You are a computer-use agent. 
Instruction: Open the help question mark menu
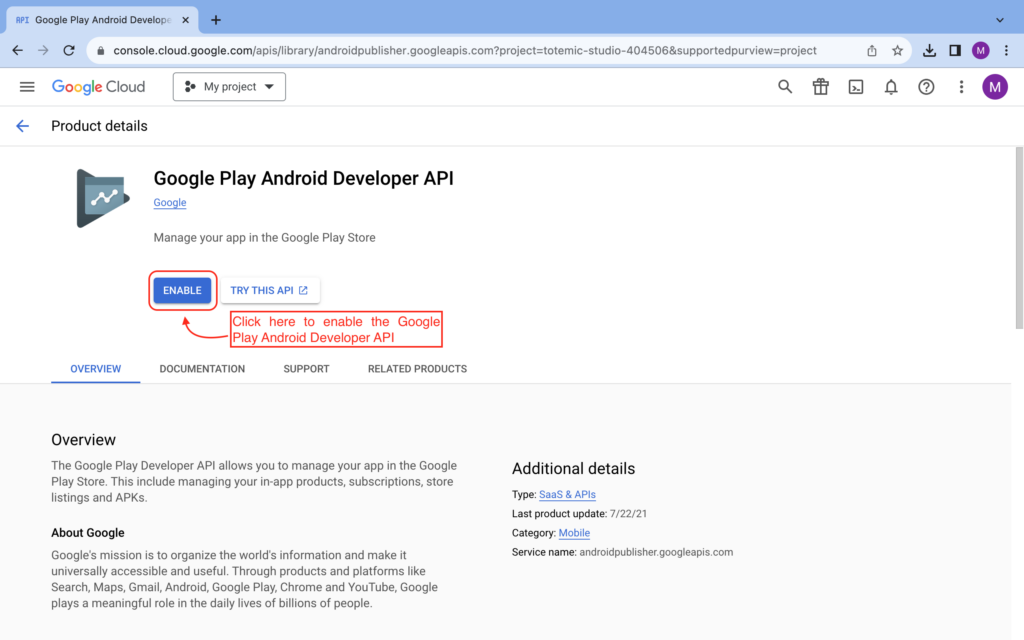point(926,87)
